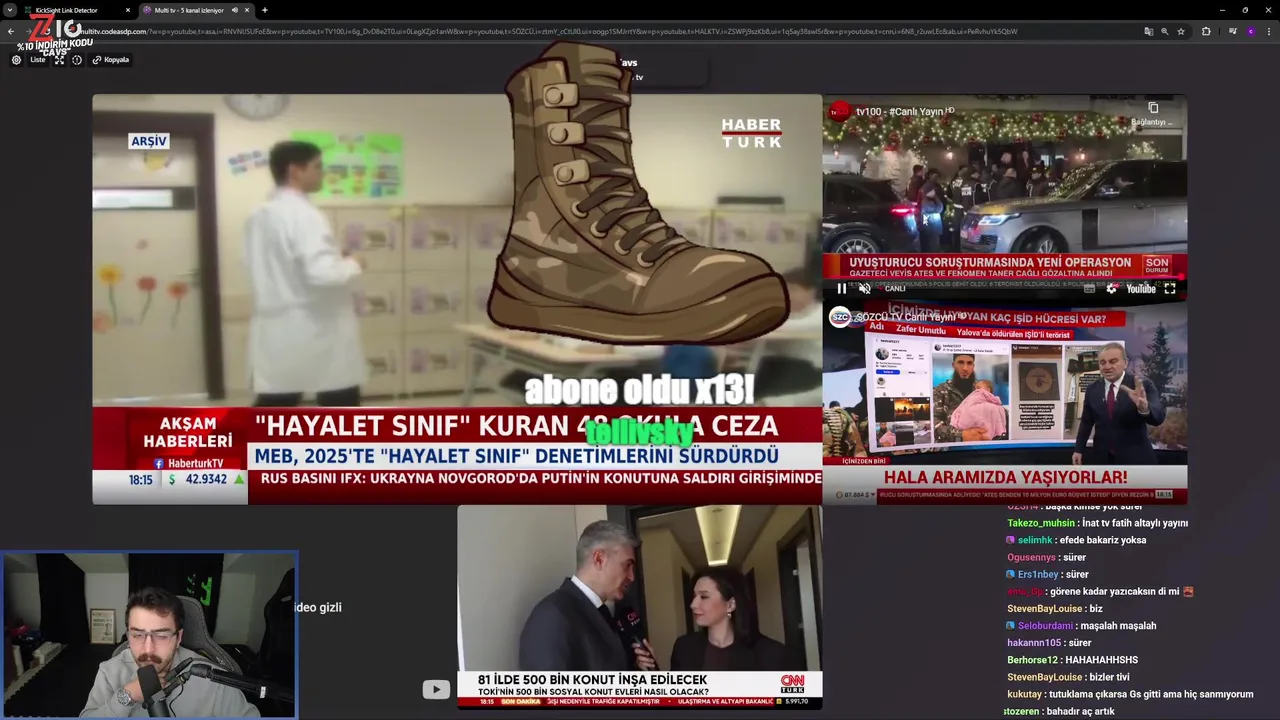The height and width of the screenshot is (720, 1280).
Task: Go back with the browser back arrow
Action: [x=10, y=31]
